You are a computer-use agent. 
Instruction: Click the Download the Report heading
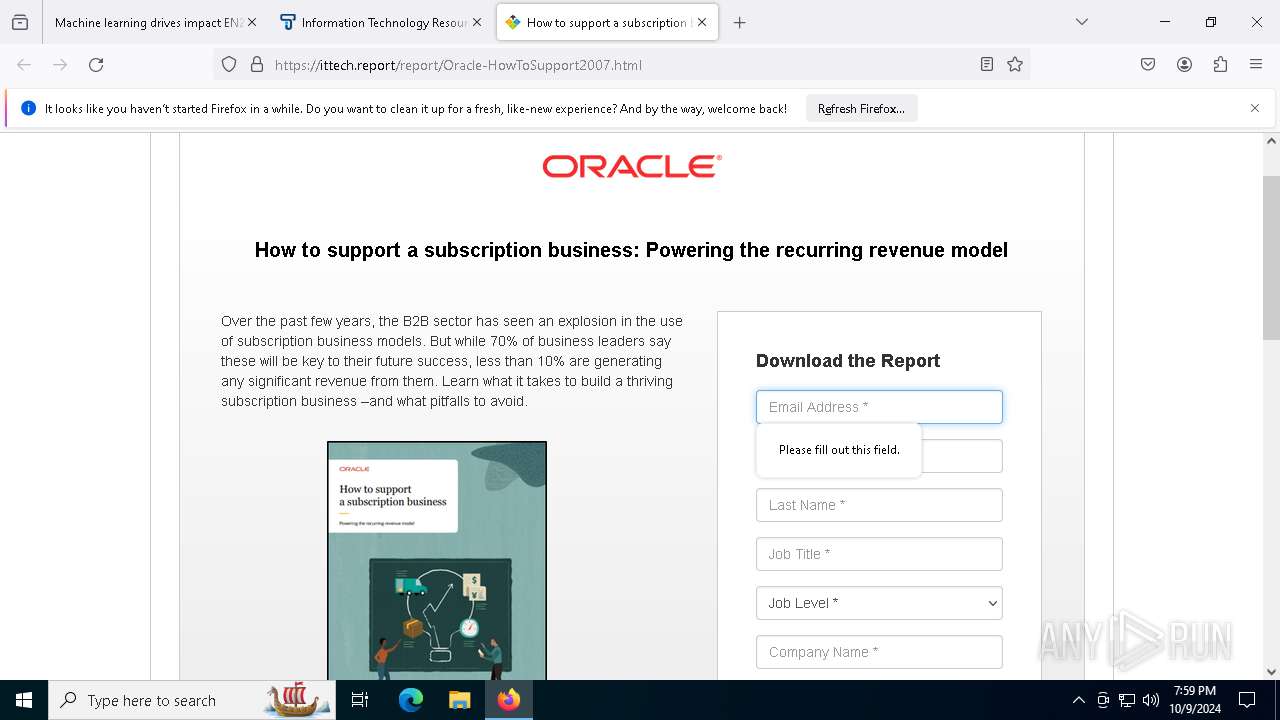[848, 361]
